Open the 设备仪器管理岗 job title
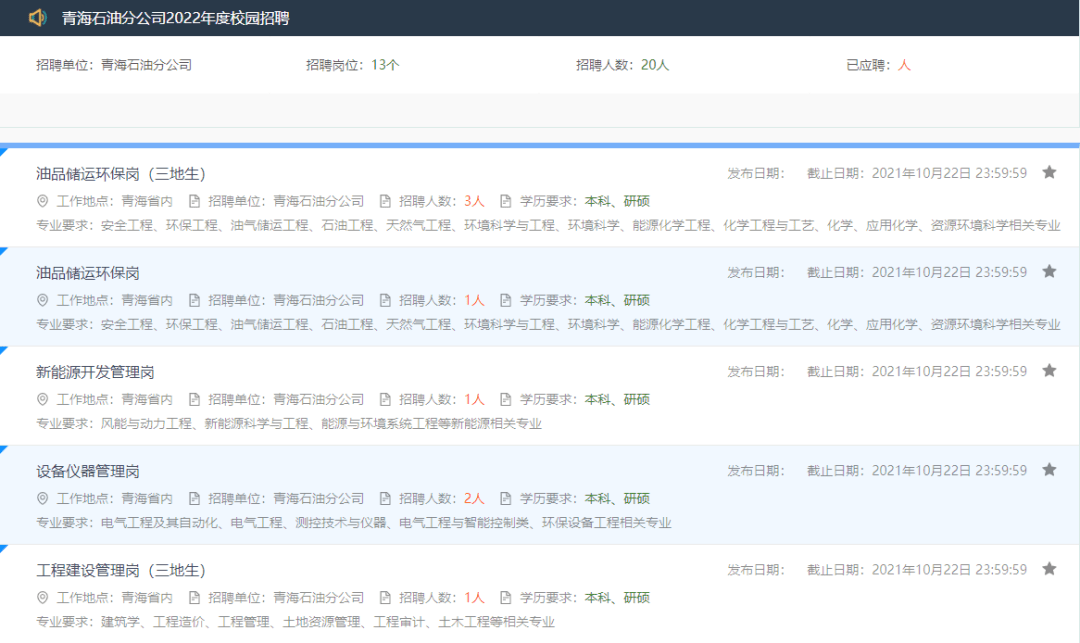This screenshot has width=1080, height=643. tap(88, 472)
